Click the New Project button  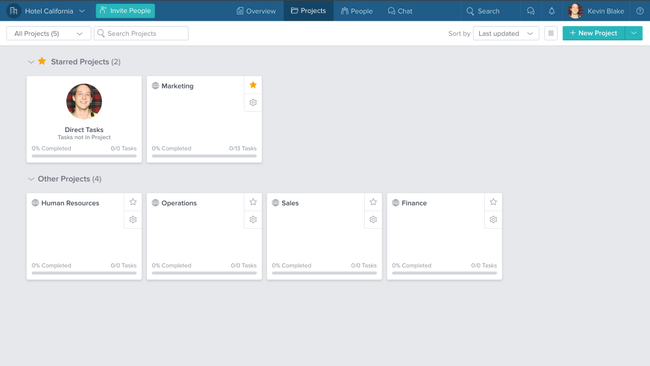tap(594, 33)
